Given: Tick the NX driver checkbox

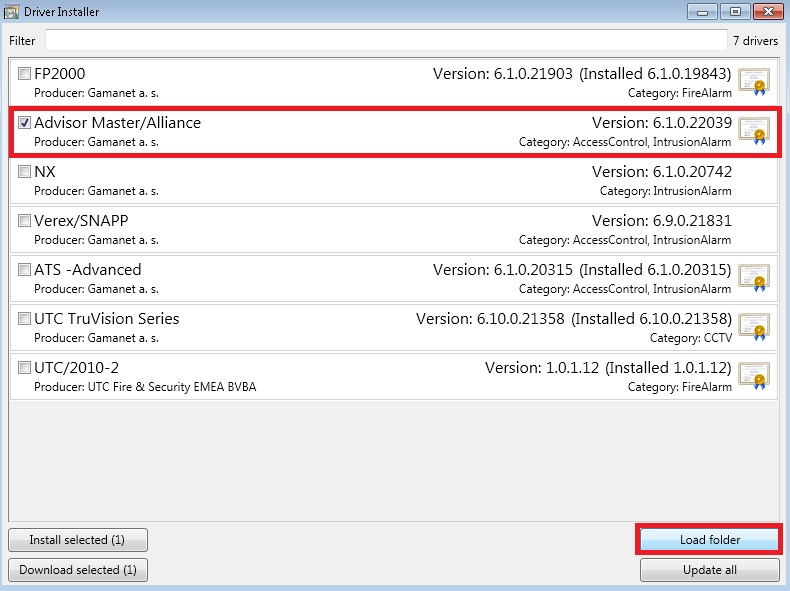Looking at the screenshot, I should pos(24,171).
